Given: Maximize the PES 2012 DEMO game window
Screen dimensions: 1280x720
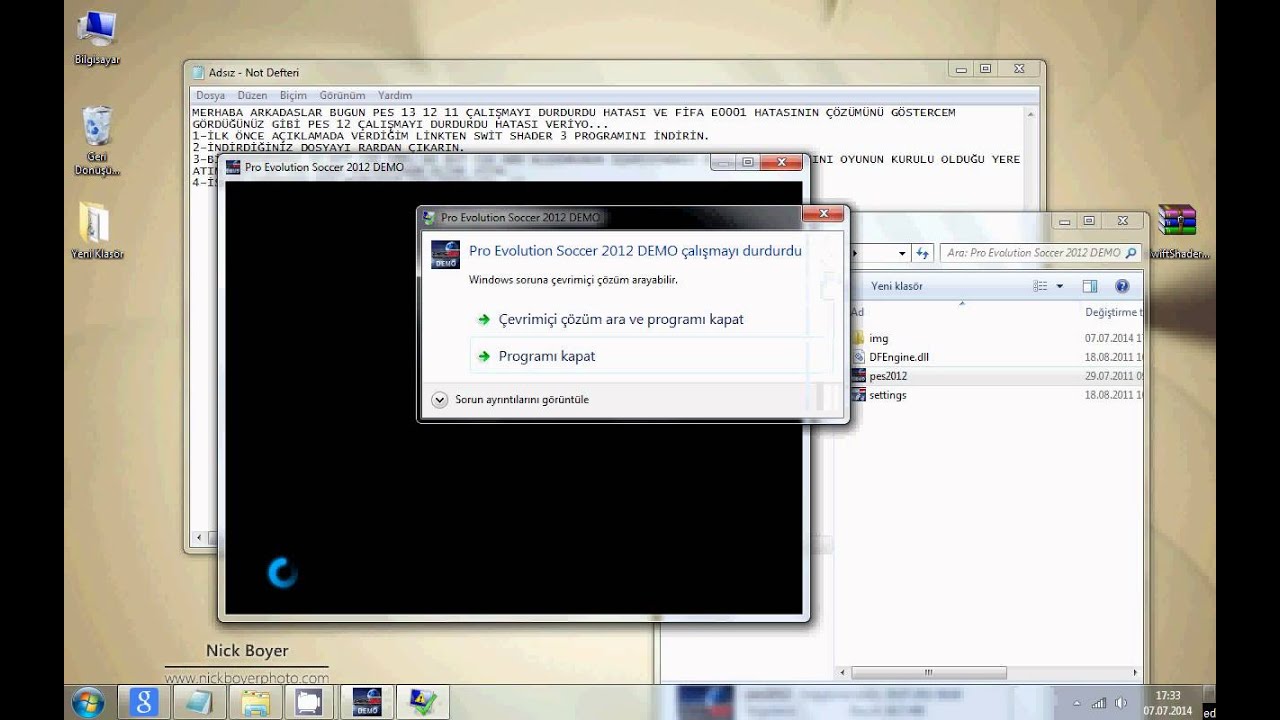Looking at the screenshot, I should [x=747, y=162].
